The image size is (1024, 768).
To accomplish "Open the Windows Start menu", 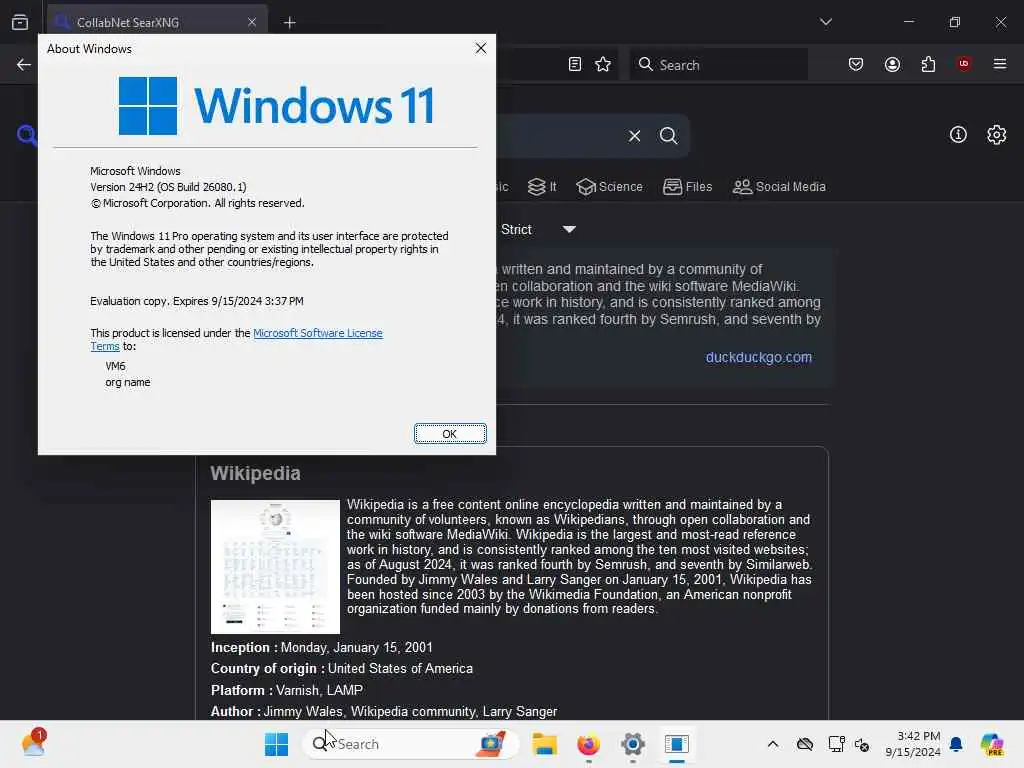I will click(276, 744).
